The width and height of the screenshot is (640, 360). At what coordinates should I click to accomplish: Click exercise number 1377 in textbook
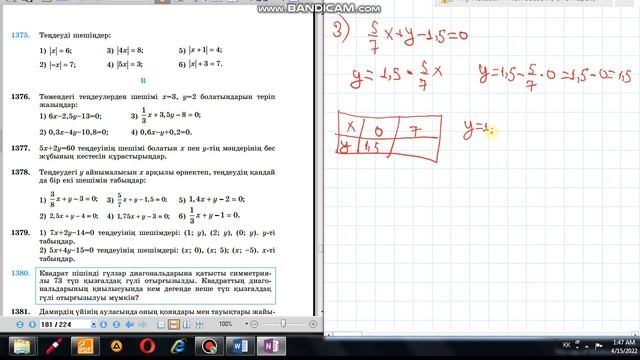click(20, 148)
